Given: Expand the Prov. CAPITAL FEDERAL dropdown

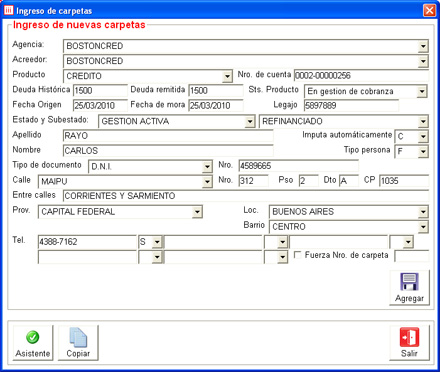Looking at the screenshot, I should click(197, 212).
